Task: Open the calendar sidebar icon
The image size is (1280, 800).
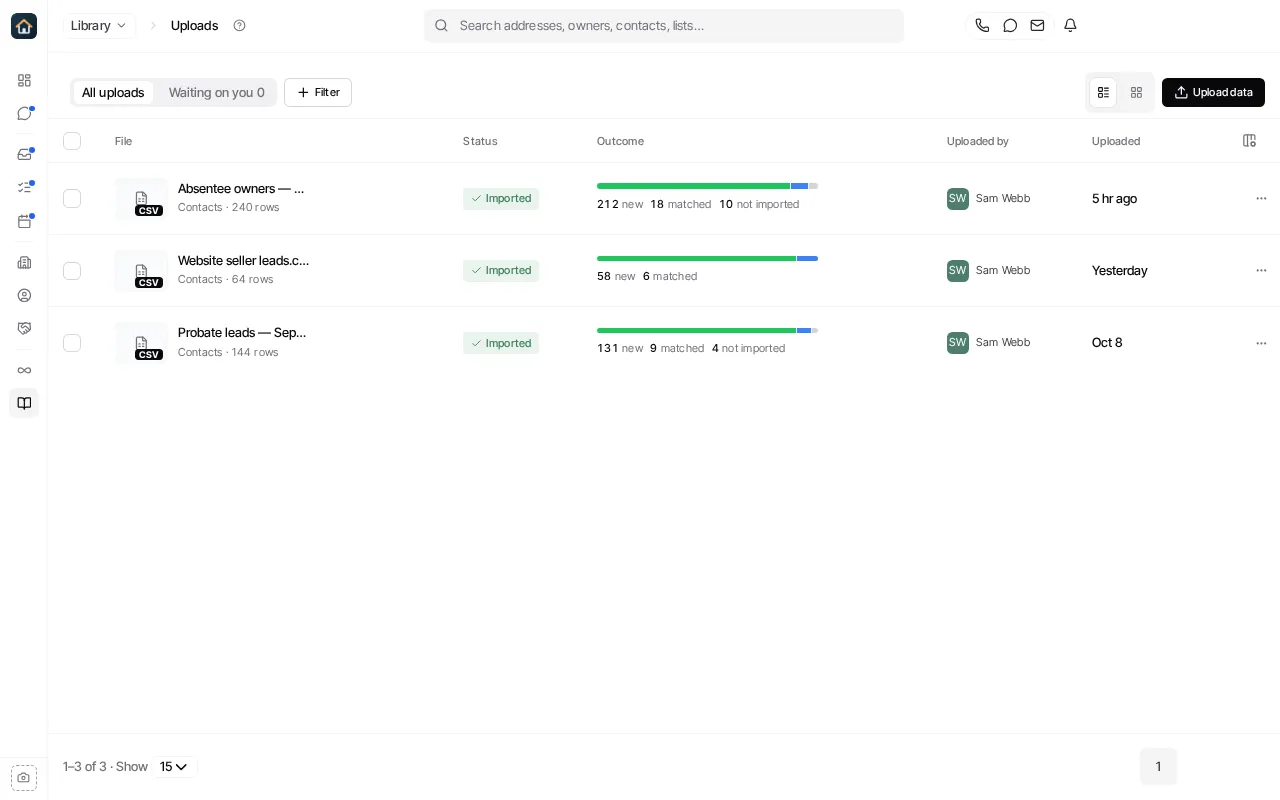Action: [24, 221]
